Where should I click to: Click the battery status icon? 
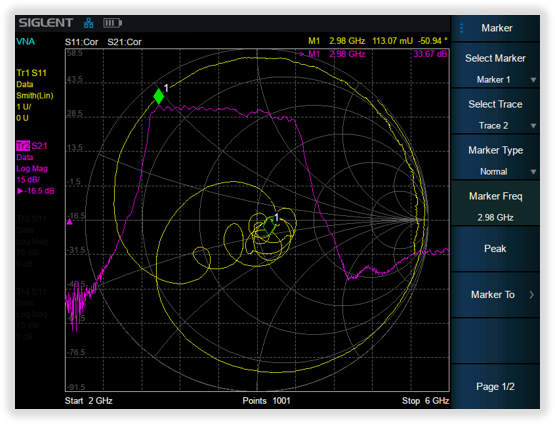click(112, 23)
